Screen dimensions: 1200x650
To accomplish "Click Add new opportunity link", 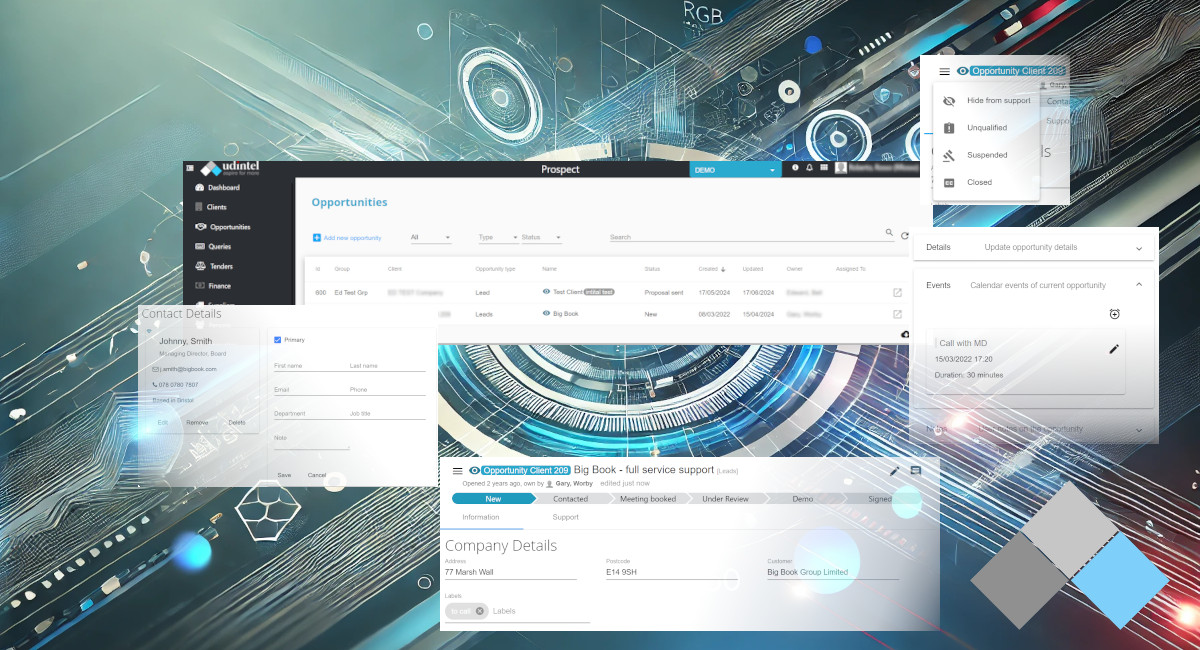I will click(346, 238).
